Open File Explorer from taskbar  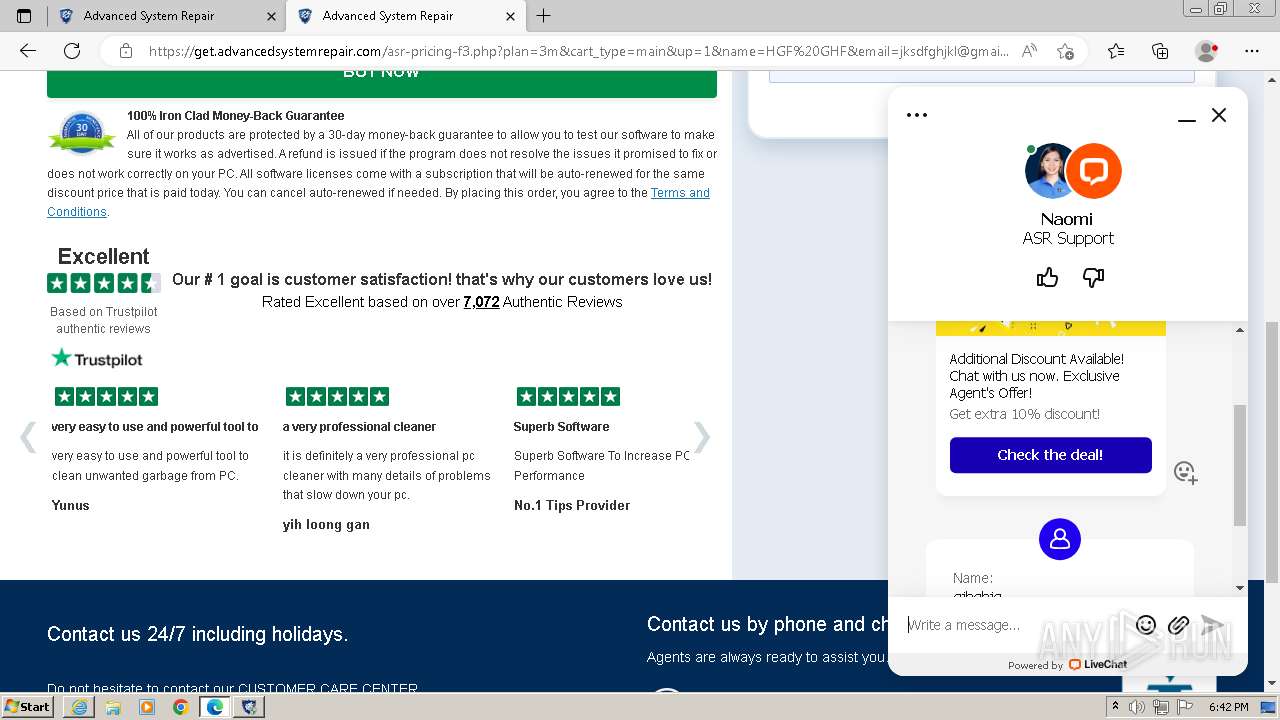pyautogui.click(x=113, y=707)
